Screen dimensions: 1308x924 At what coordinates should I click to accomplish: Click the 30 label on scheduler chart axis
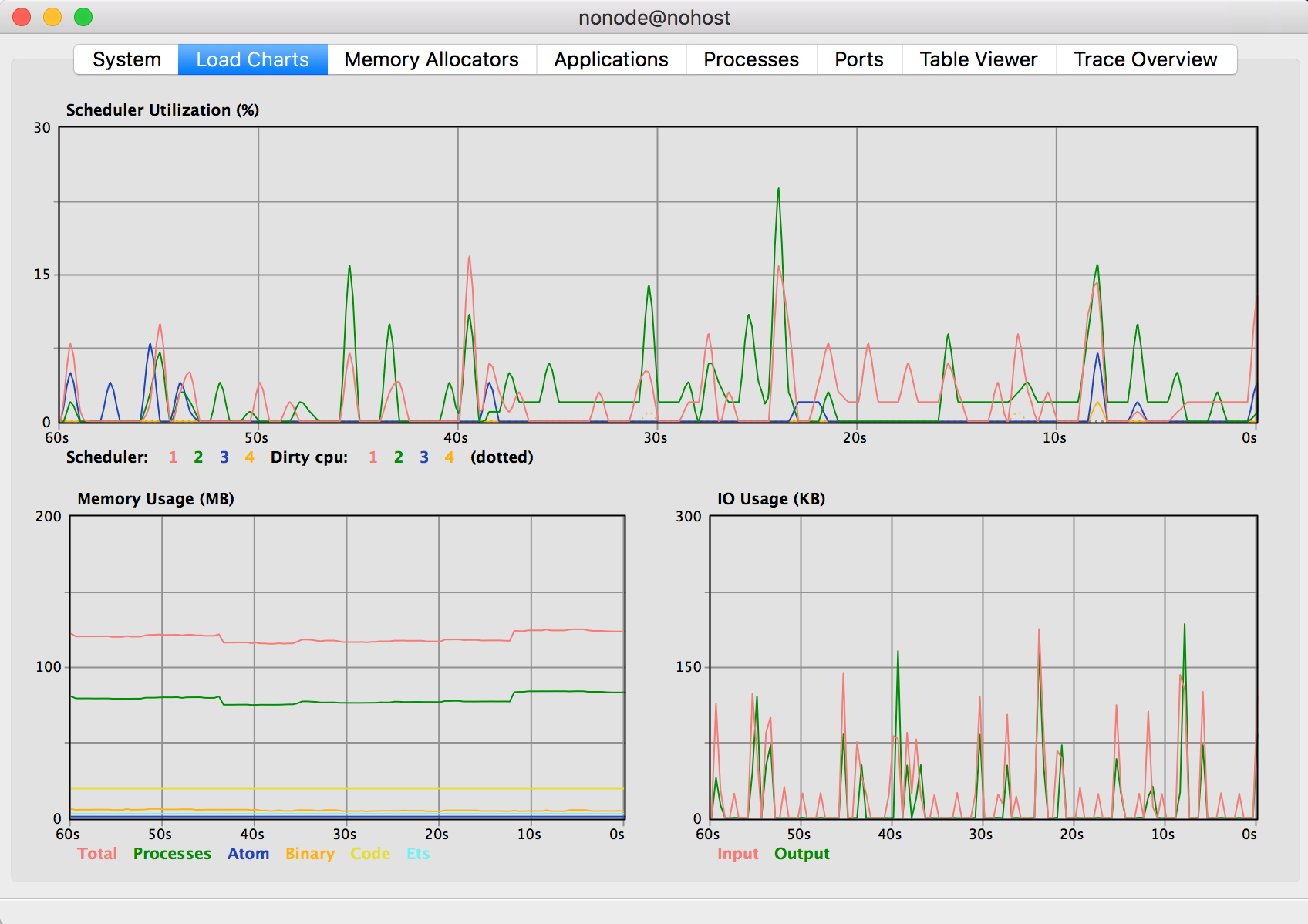(x=42, y=128)
